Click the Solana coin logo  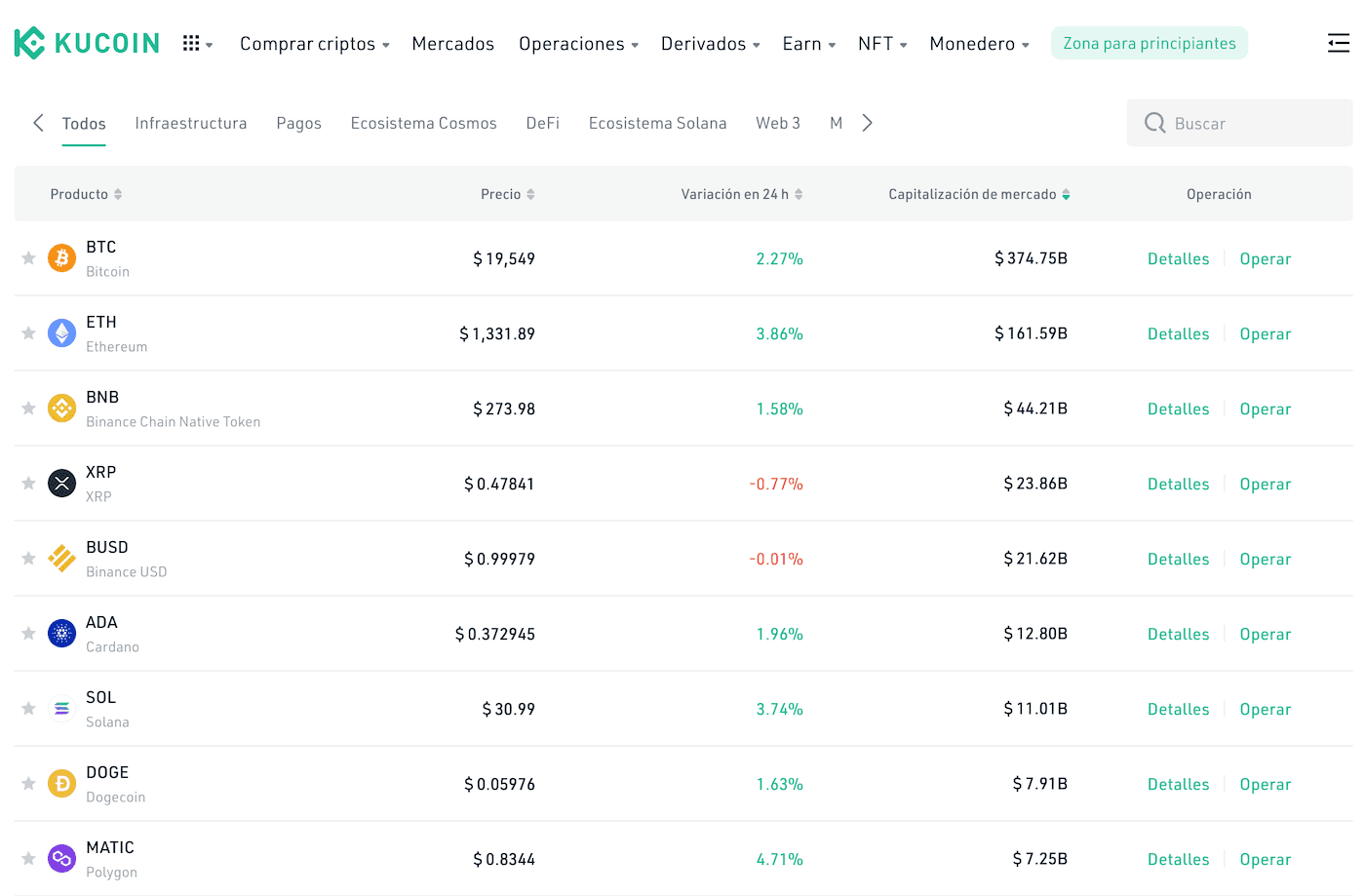(x=61, y=709)
